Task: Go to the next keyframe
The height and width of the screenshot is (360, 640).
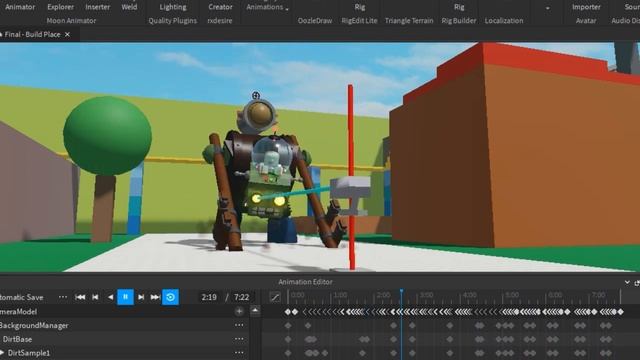Action: (141, 297)
